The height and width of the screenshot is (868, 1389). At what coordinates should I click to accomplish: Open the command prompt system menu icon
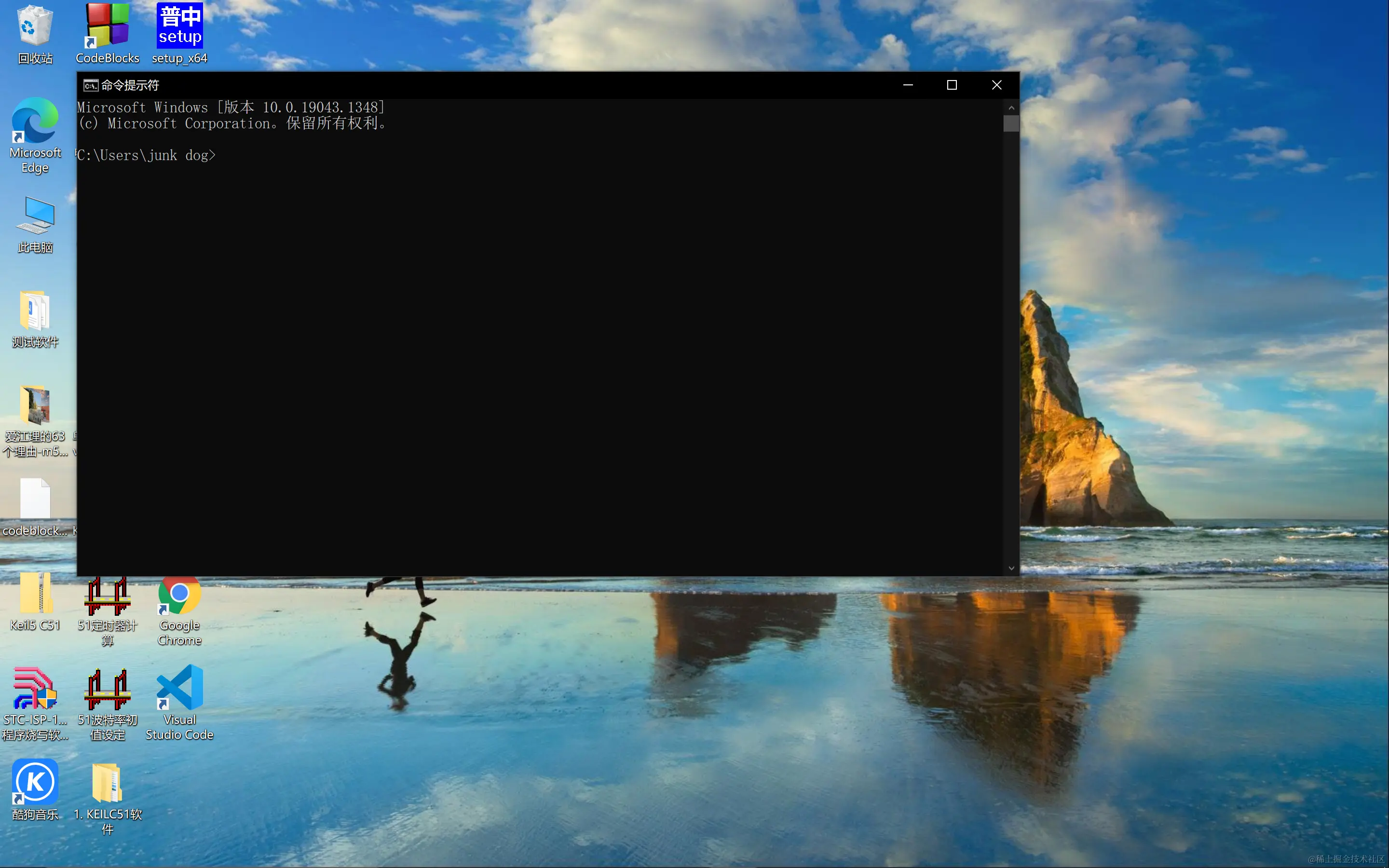[x=90, y=85]
